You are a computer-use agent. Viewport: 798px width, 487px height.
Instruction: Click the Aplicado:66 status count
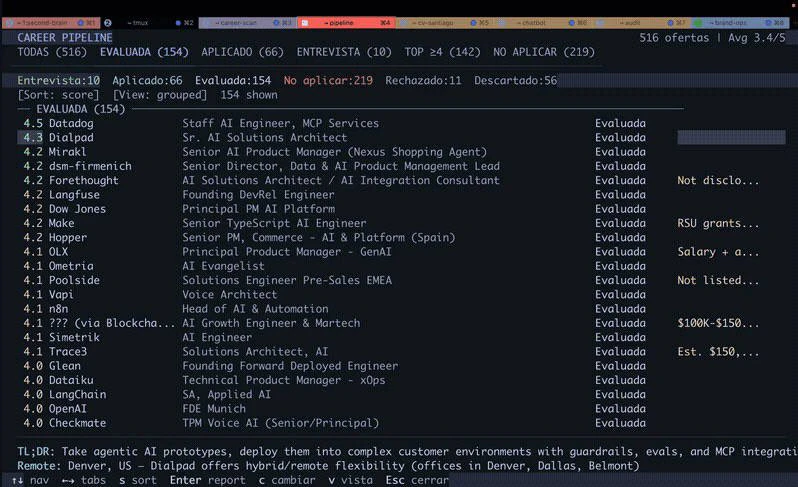(147, 80)
